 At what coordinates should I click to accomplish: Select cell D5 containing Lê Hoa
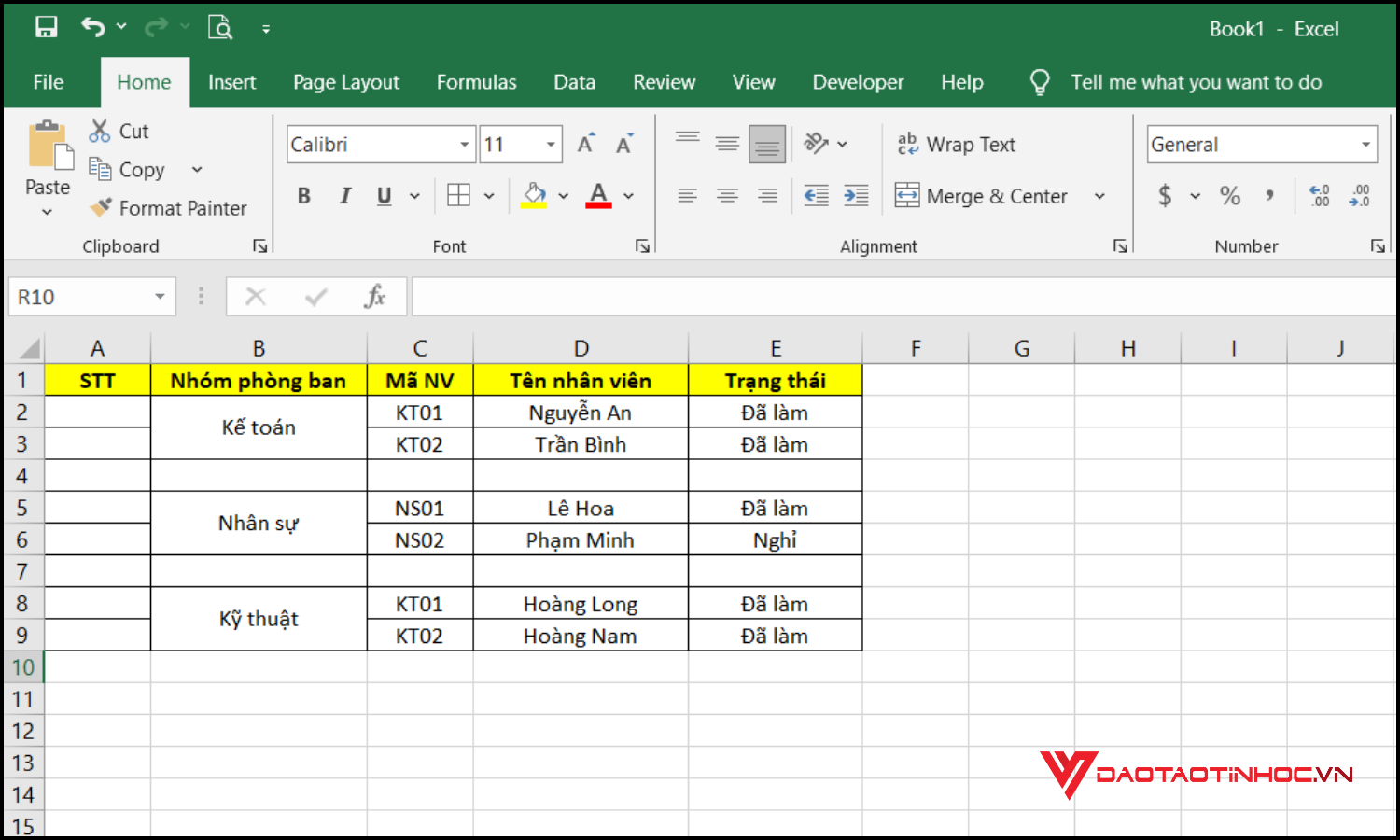coord(581,508)
